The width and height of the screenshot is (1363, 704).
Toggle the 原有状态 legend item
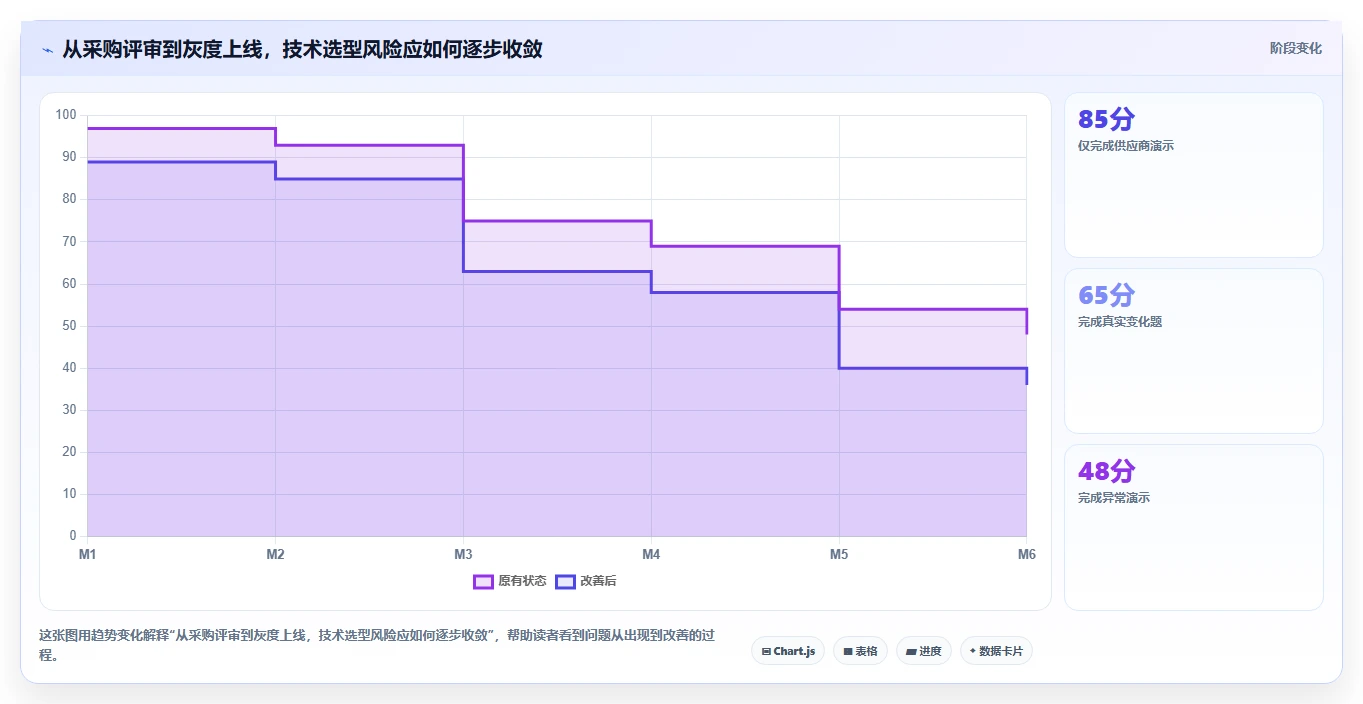[510, 581]
